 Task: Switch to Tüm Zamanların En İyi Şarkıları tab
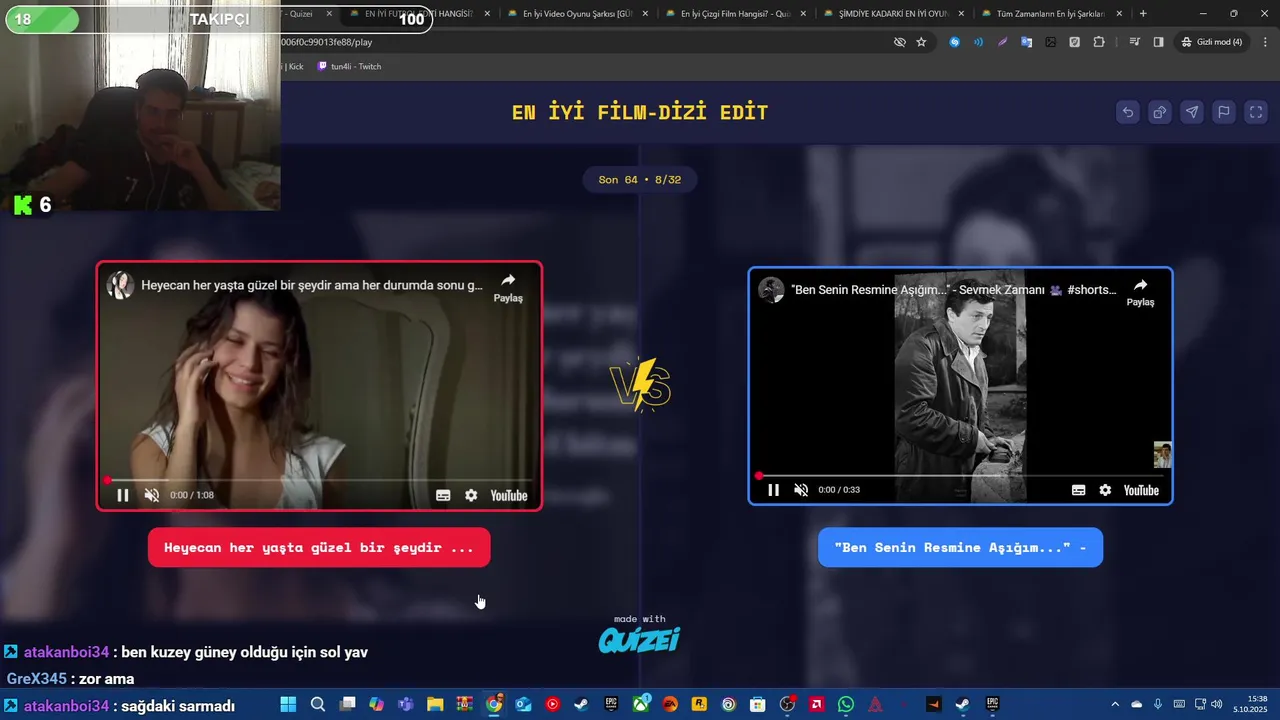pos(1050,14)
